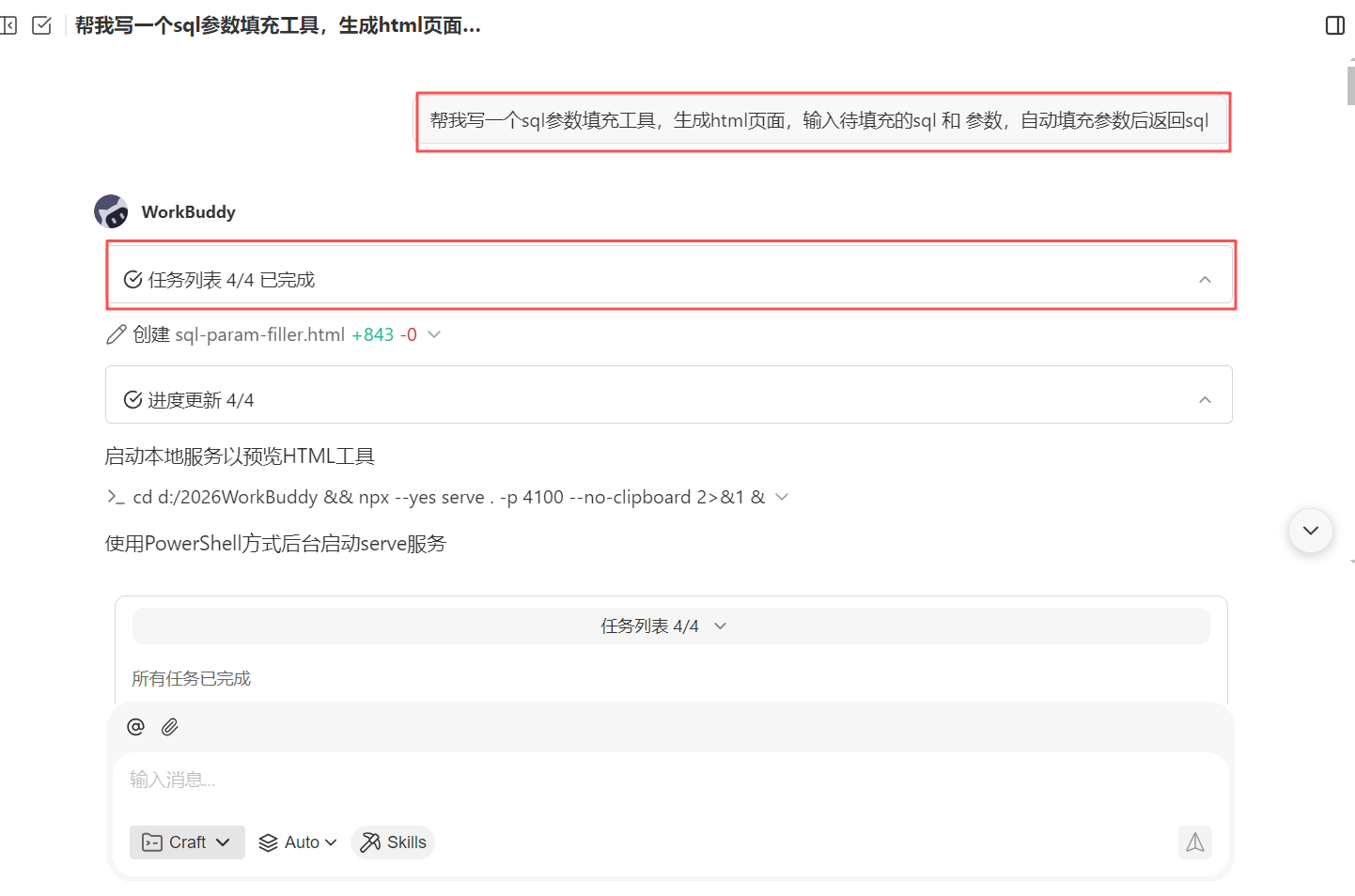Open the Craft mode dropdown

pyautogui.click(x=186, y=842)
